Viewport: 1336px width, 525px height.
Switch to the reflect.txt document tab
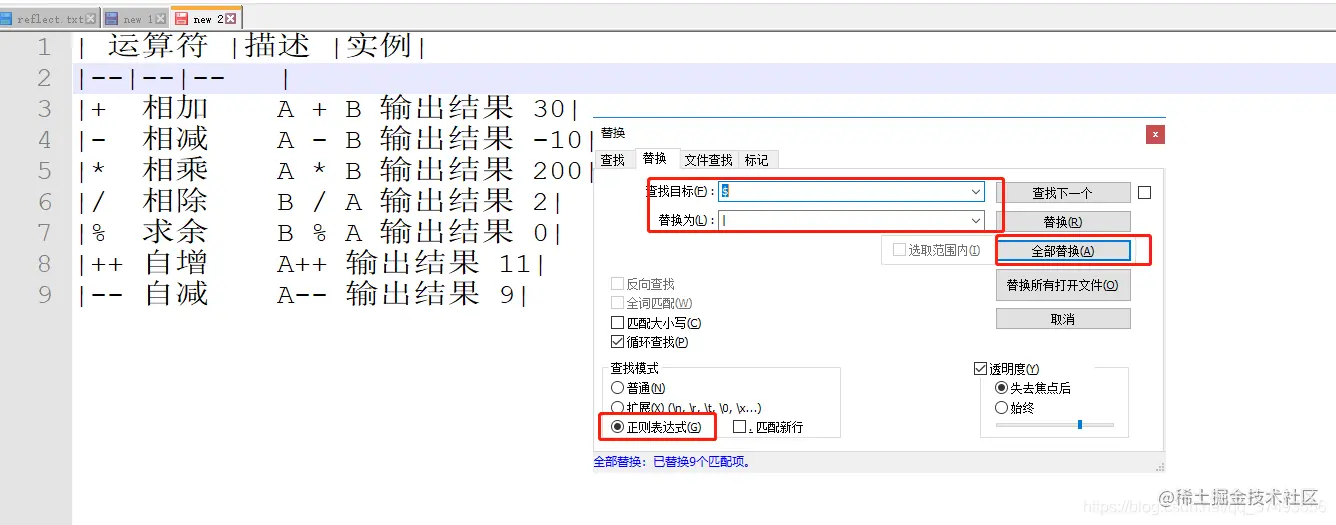click(x=50, y=19)
